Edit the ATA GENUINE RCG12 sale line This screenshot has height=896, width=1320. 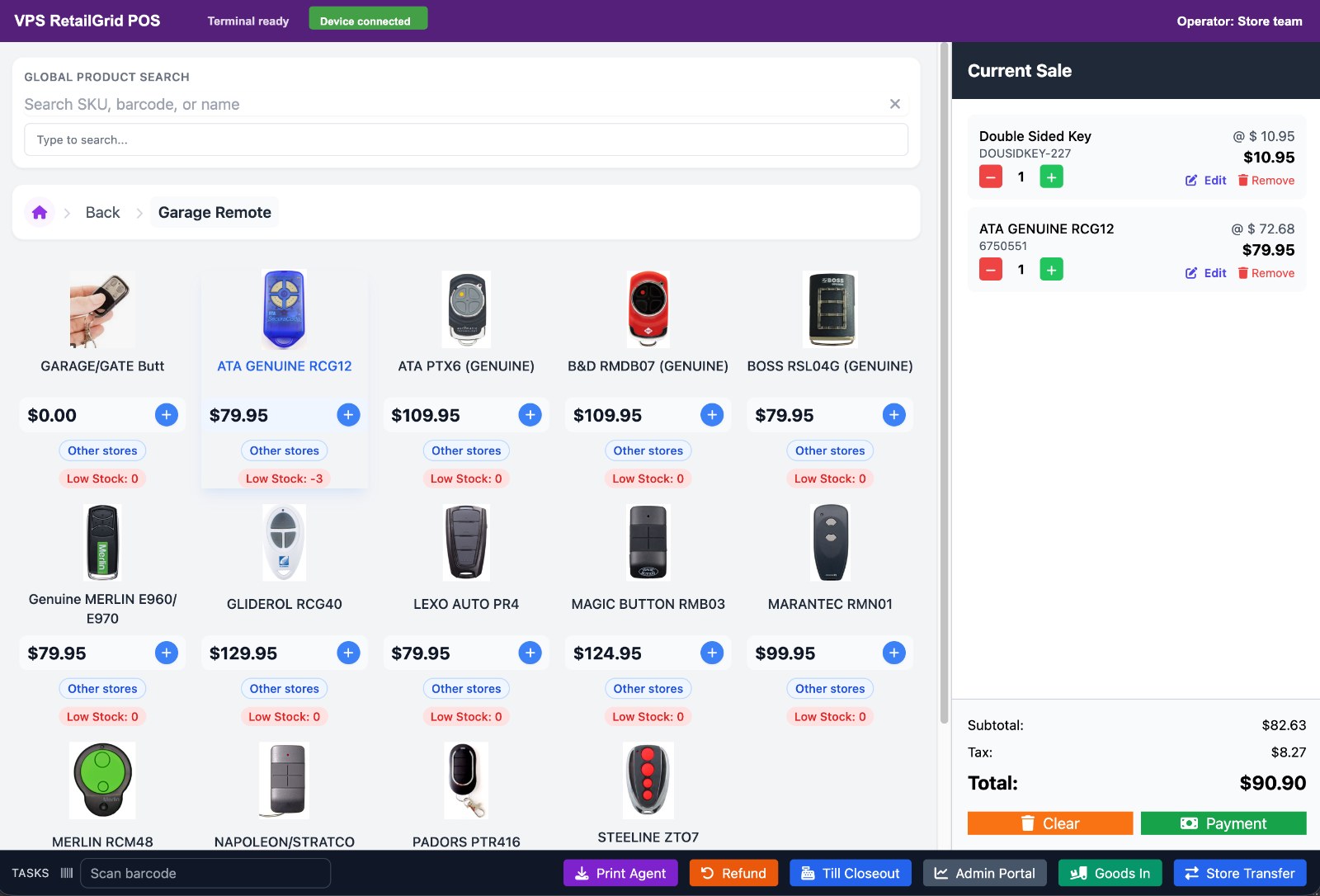tap(1206, 273)
